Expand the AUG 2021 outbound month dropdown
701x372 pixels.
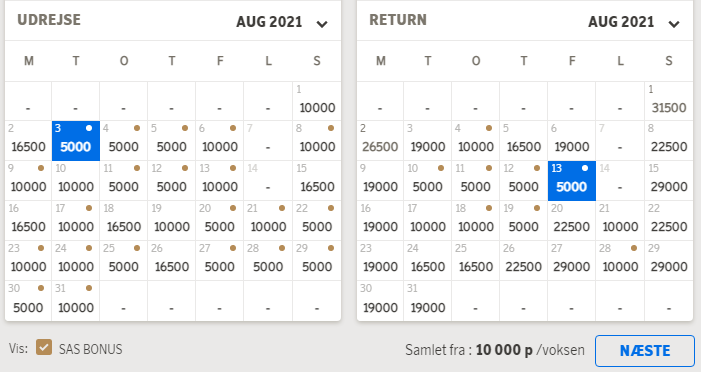(282, 22)
